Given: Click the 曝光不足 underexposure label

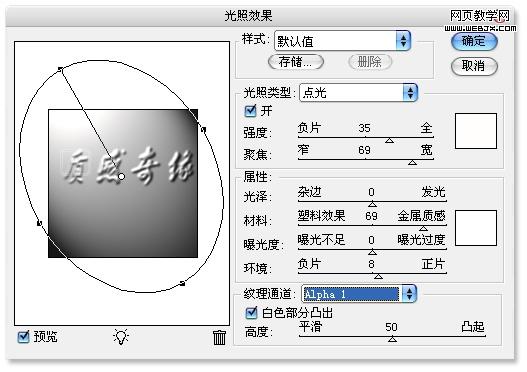Looking at the screenshot, I should pos(321,240).
